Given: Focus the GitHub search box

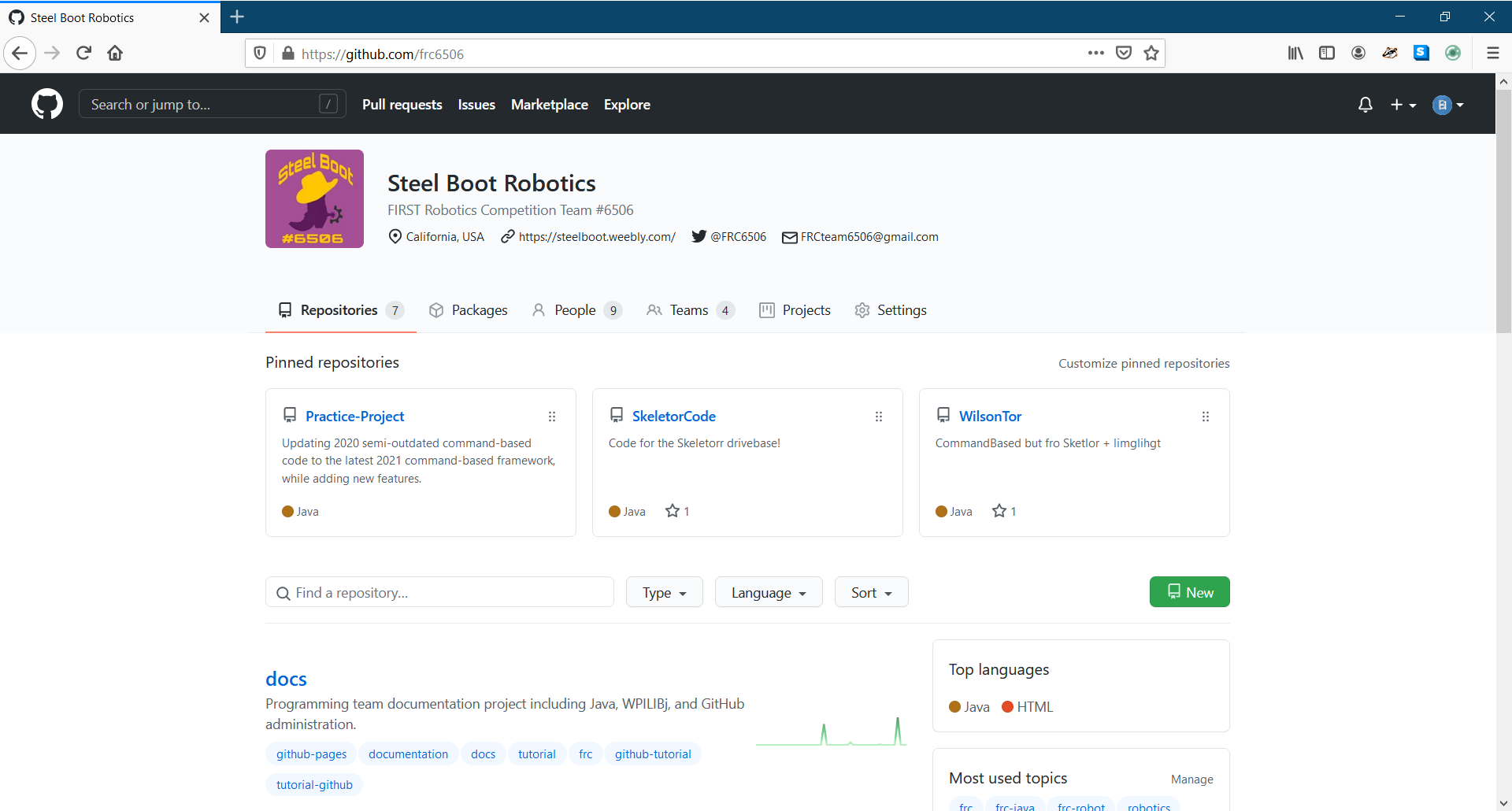Looking at the screenshot, I should [213, 104].
